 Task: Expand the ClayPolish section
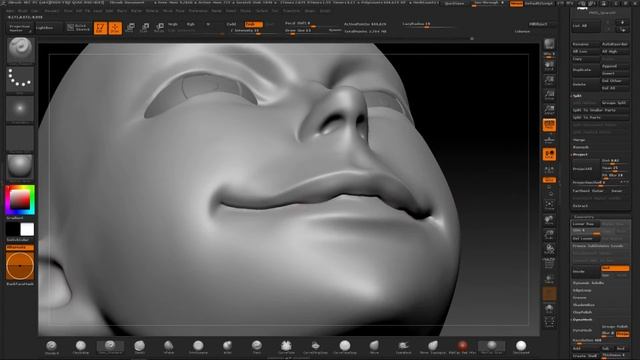click(x=582, y=312)
